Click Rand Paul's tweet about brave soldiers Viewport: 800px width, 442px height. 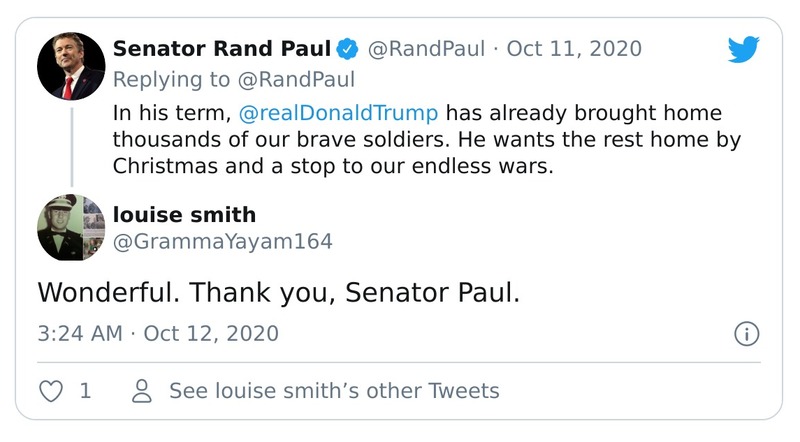click(427, 140)
